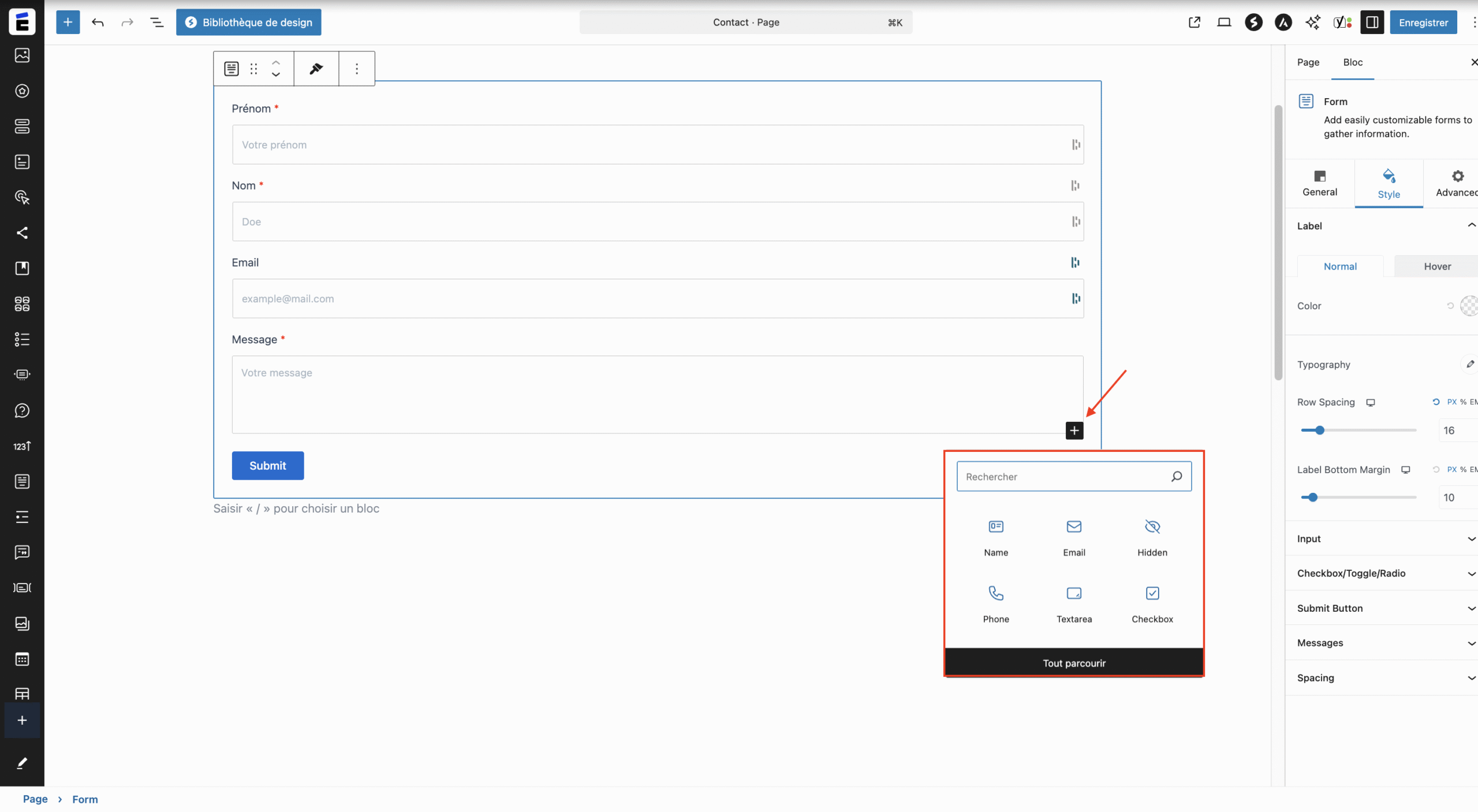
Task: Open block options three-dot menu
Action: pyautogui.click(x=357, y=69)
